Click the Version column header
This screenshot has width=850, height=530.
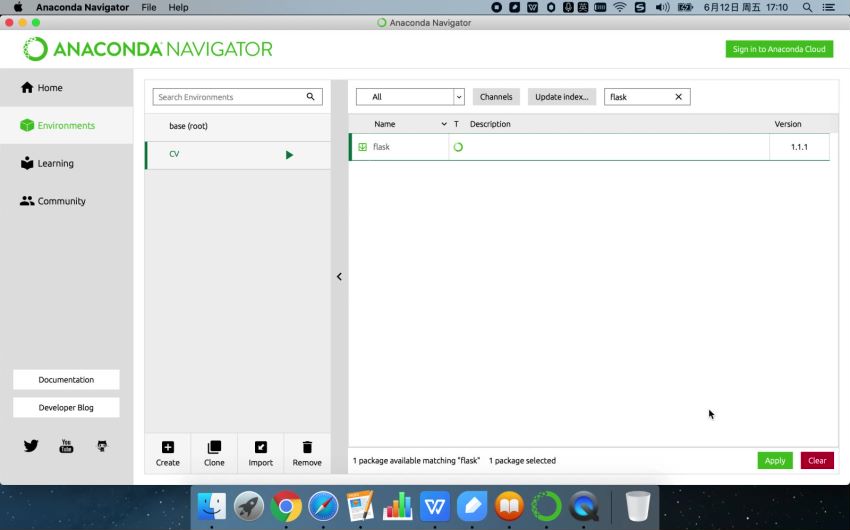click(x=788, y=124)
